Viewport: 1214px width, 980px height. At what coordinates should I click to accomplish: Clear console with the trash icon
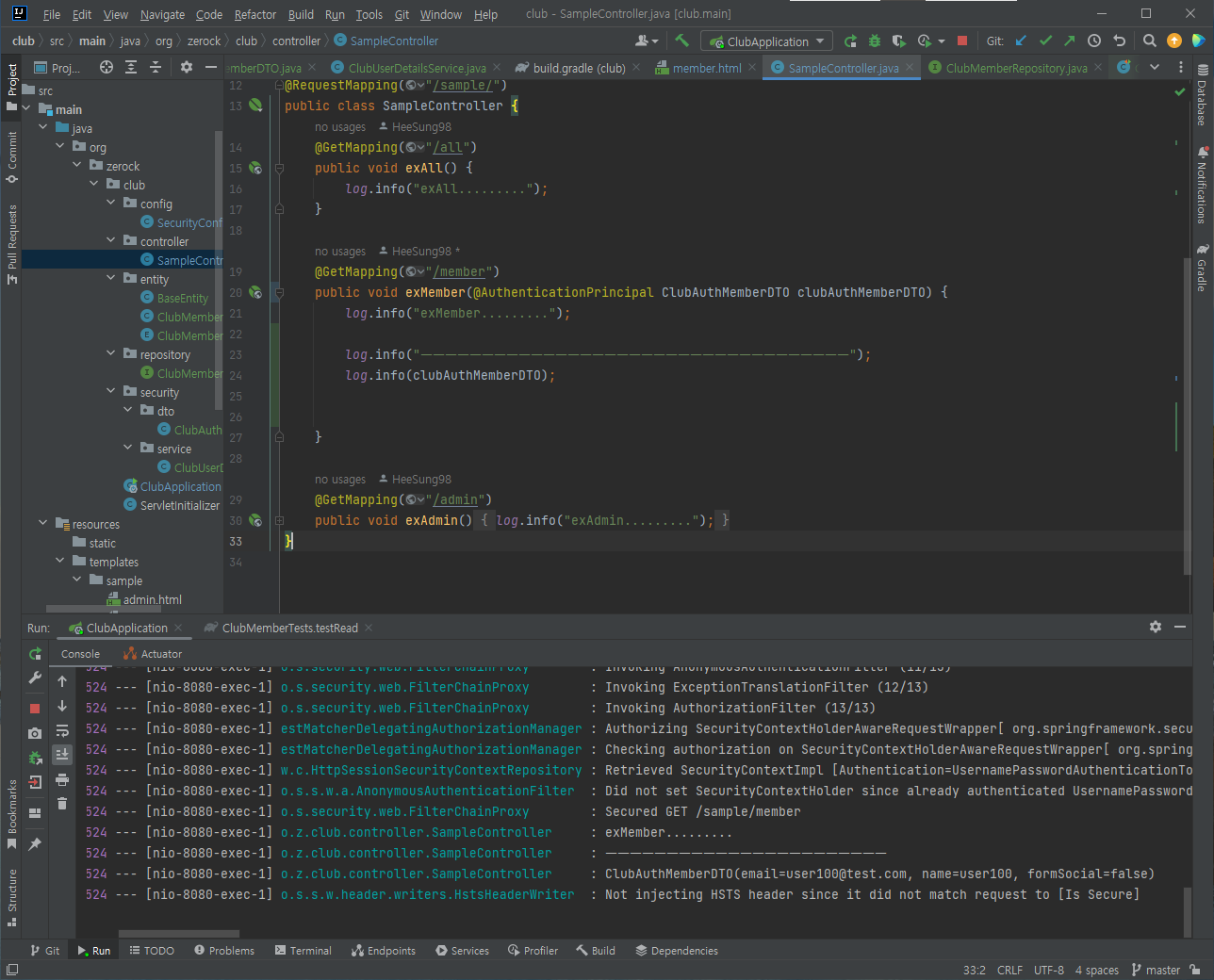[62, 804]
